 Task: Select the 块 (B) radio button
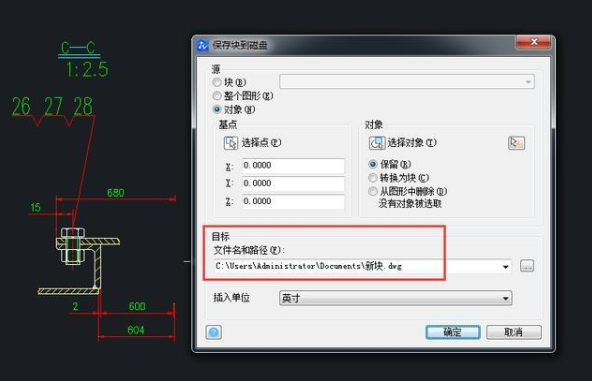(217, 82)
